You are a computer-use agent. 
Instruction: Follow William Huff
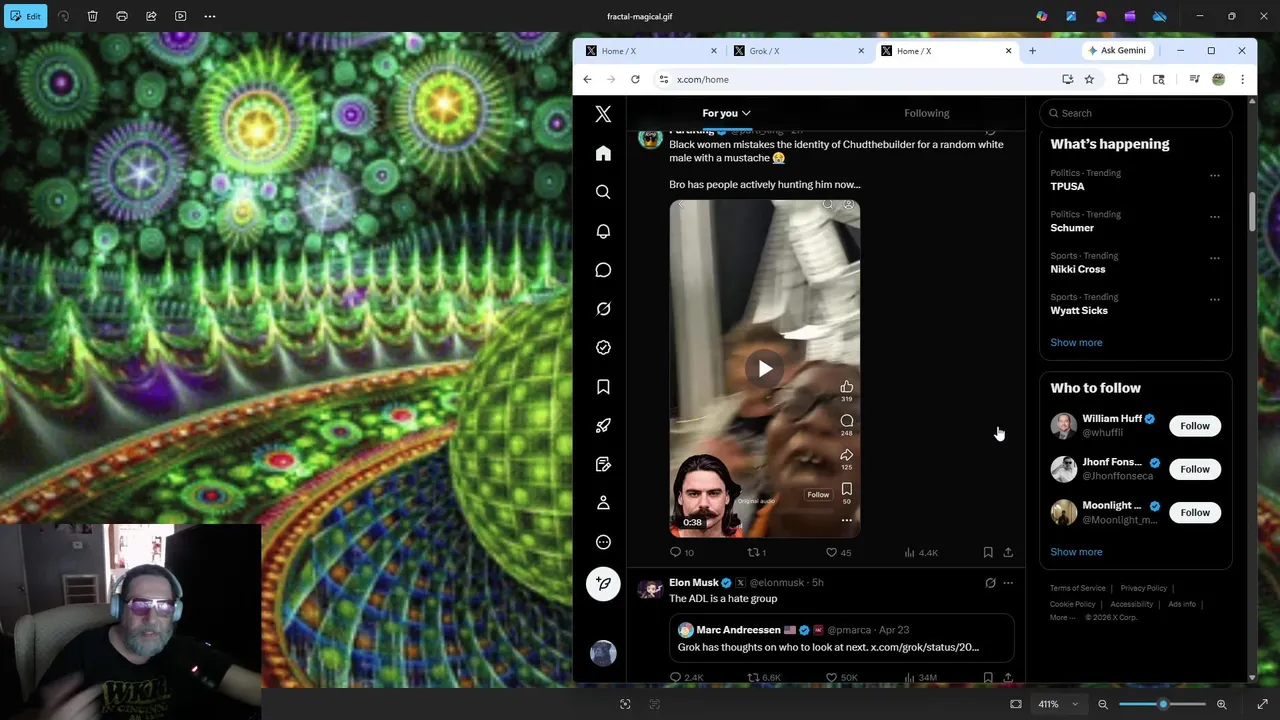tap(1194, 426)
